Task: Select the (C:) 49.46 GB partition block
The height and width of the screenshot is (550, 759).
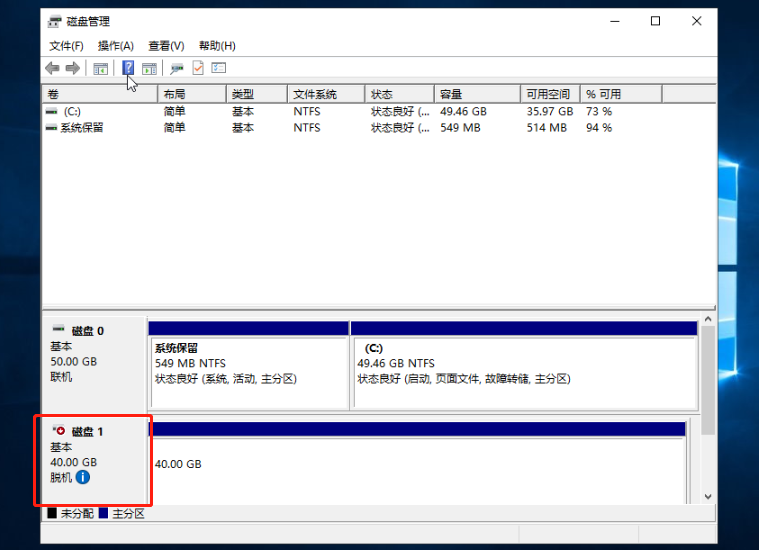Action: click(x=524, y=366)
